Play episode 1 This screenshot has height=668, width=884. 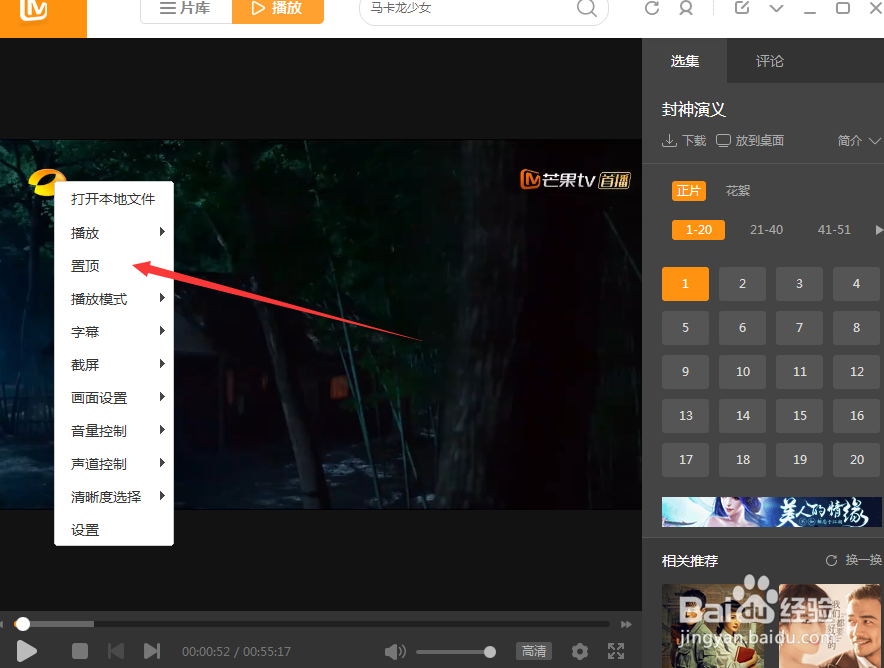click(x=685, y=284)
